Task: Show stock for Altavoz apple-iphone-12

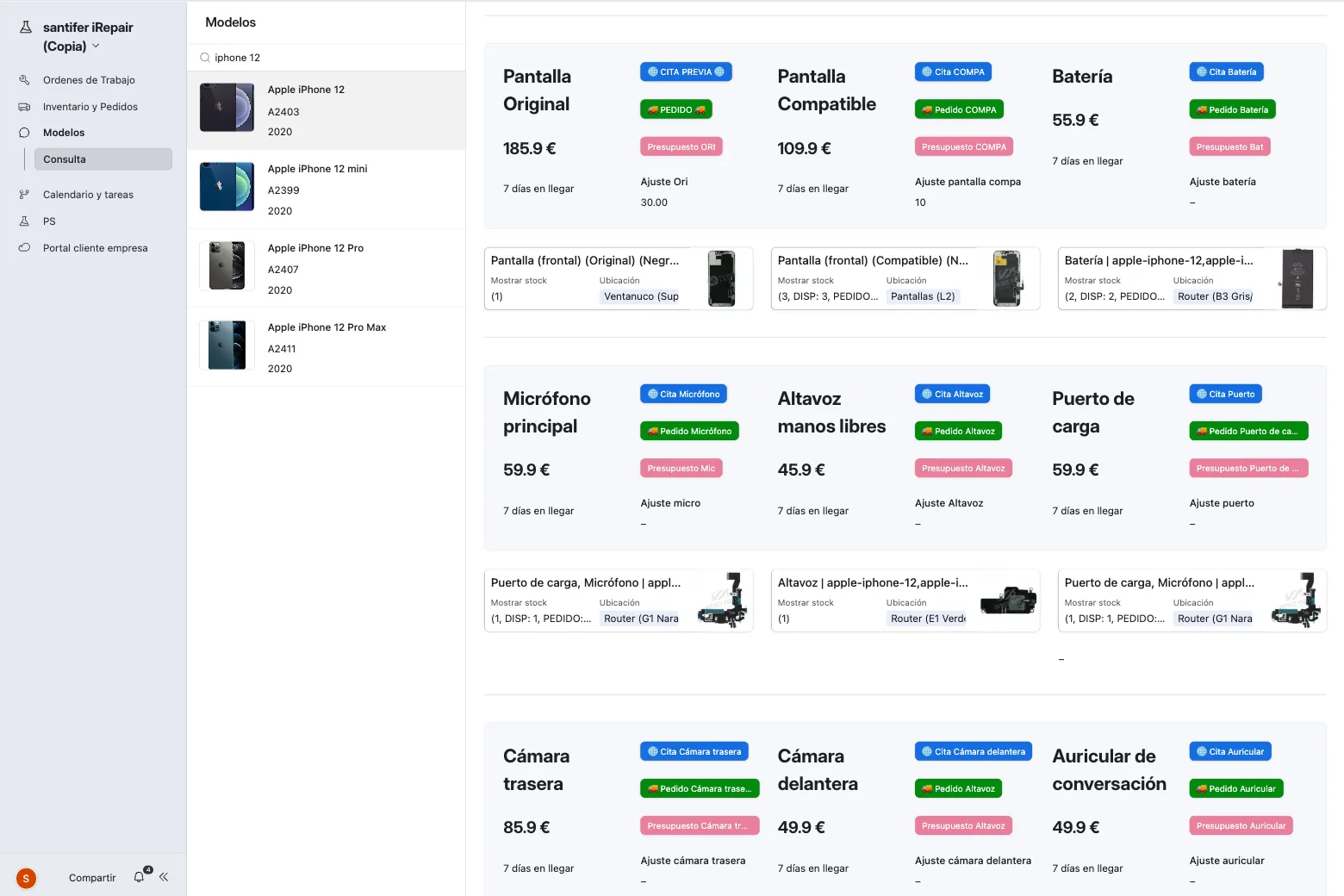Action: pos(783,619)
